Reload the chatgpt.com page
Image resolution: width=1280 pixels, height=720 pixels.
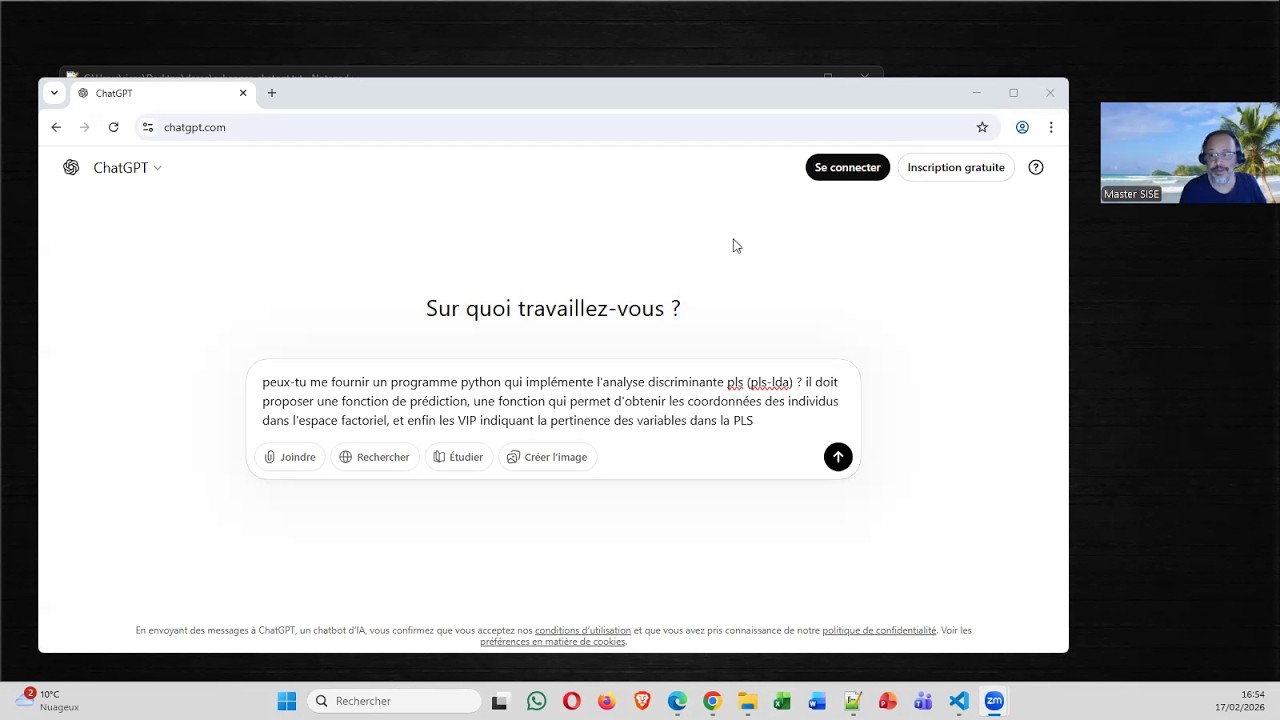(x=113, y=127)
